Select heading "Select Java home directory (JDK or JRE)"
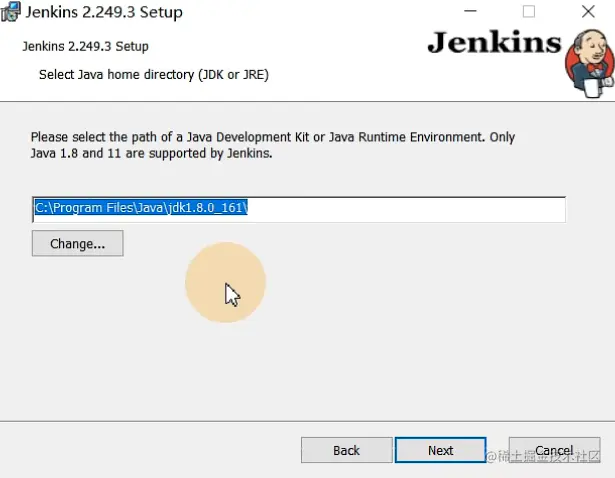Screen dimensions: 615x478 click(x=154, y=75)
